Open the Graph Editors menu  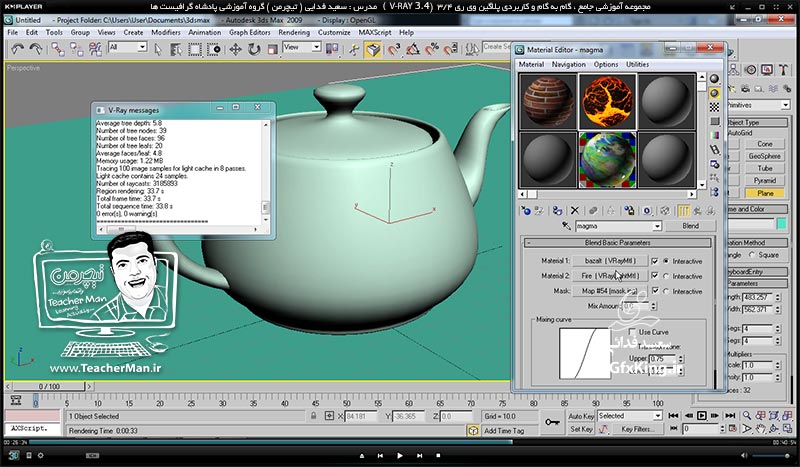[249, 32]
